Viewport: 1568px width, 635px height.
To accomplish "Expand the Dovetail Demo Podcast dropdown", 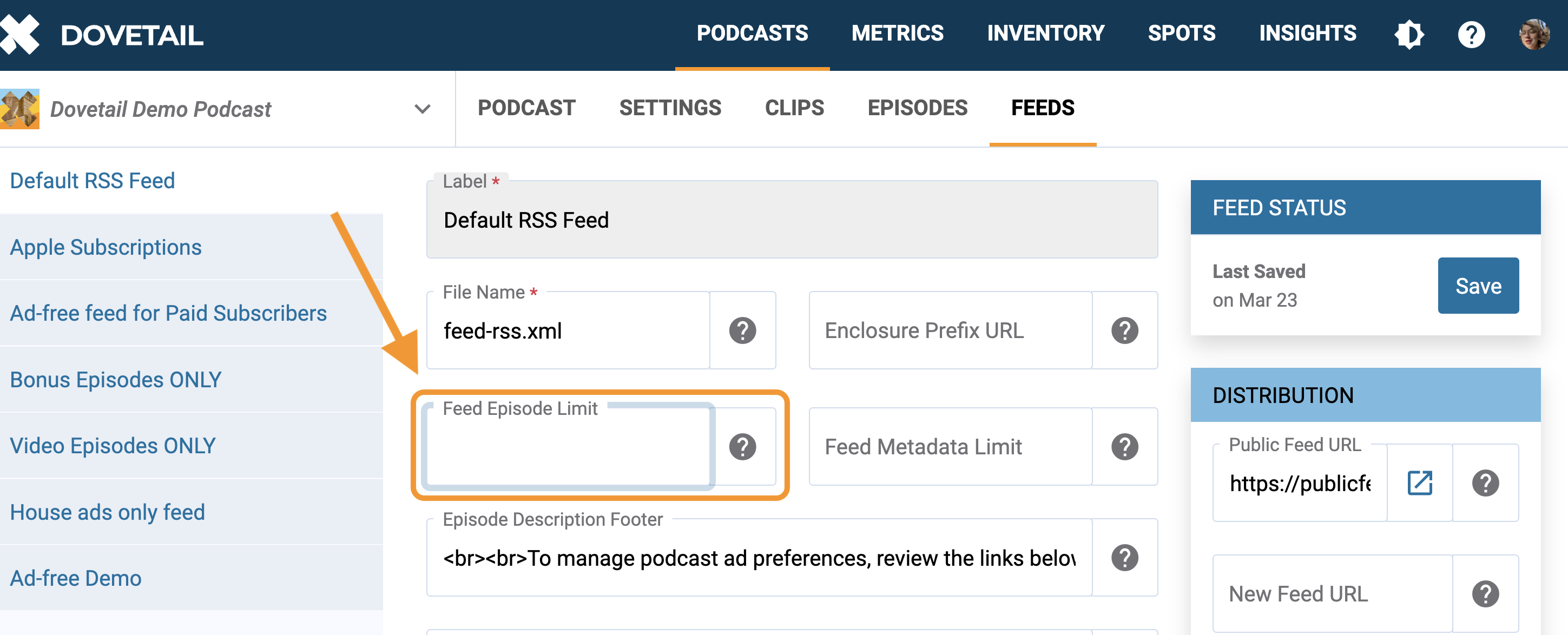I will pyautogui.click(x=422, y=109).
